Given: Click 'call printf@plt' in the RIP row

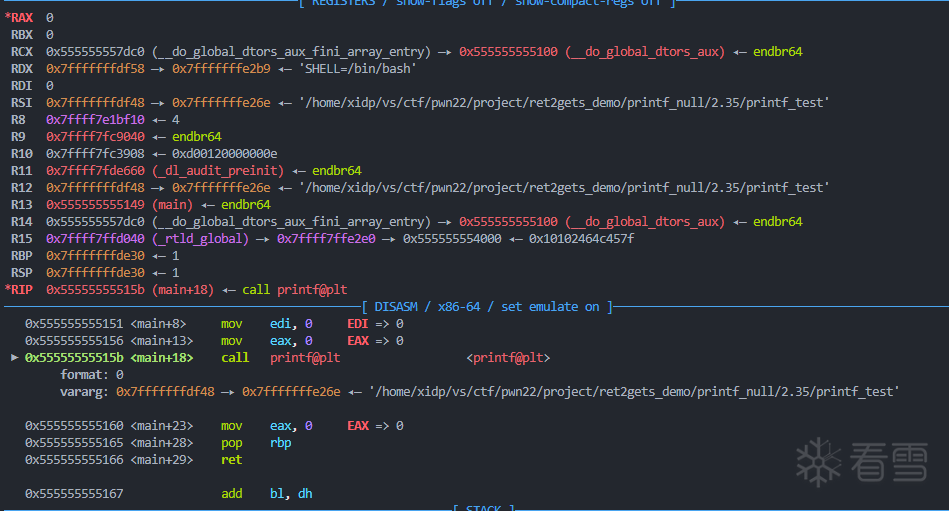Looking at the screenshot, I should [295, 289].
